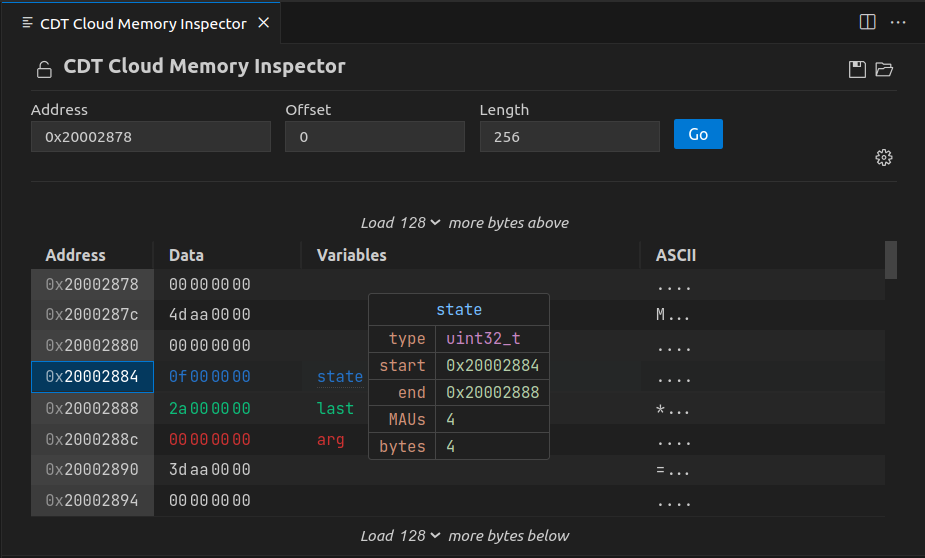The image size is (925, 558).
Task: Click the Go button
Action: pyautogui.click(x=698, y=134)
